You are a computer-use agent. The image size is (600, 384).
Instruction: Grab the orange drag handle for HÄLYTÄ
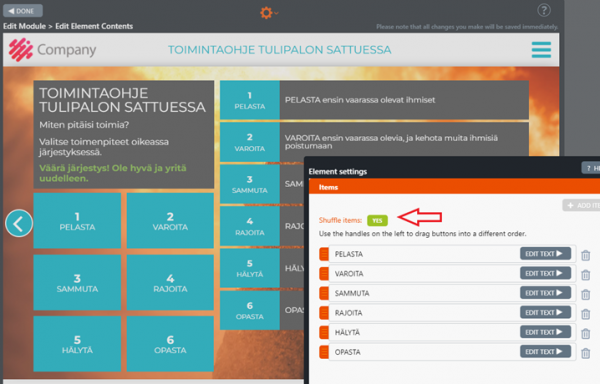point(324,332)
